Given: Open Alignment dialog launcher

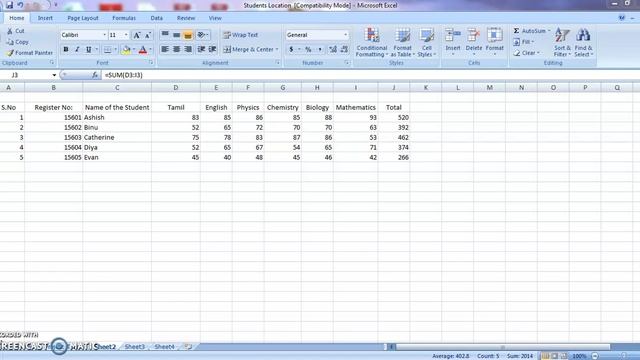Looking at the screenshot, I should (x=278, y=63).
